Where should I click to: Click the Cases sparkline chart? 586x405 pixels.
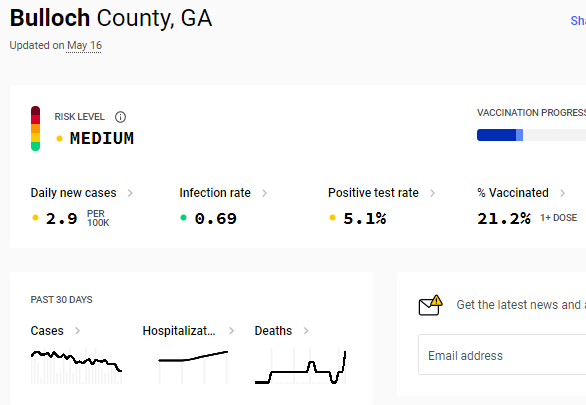76,366
